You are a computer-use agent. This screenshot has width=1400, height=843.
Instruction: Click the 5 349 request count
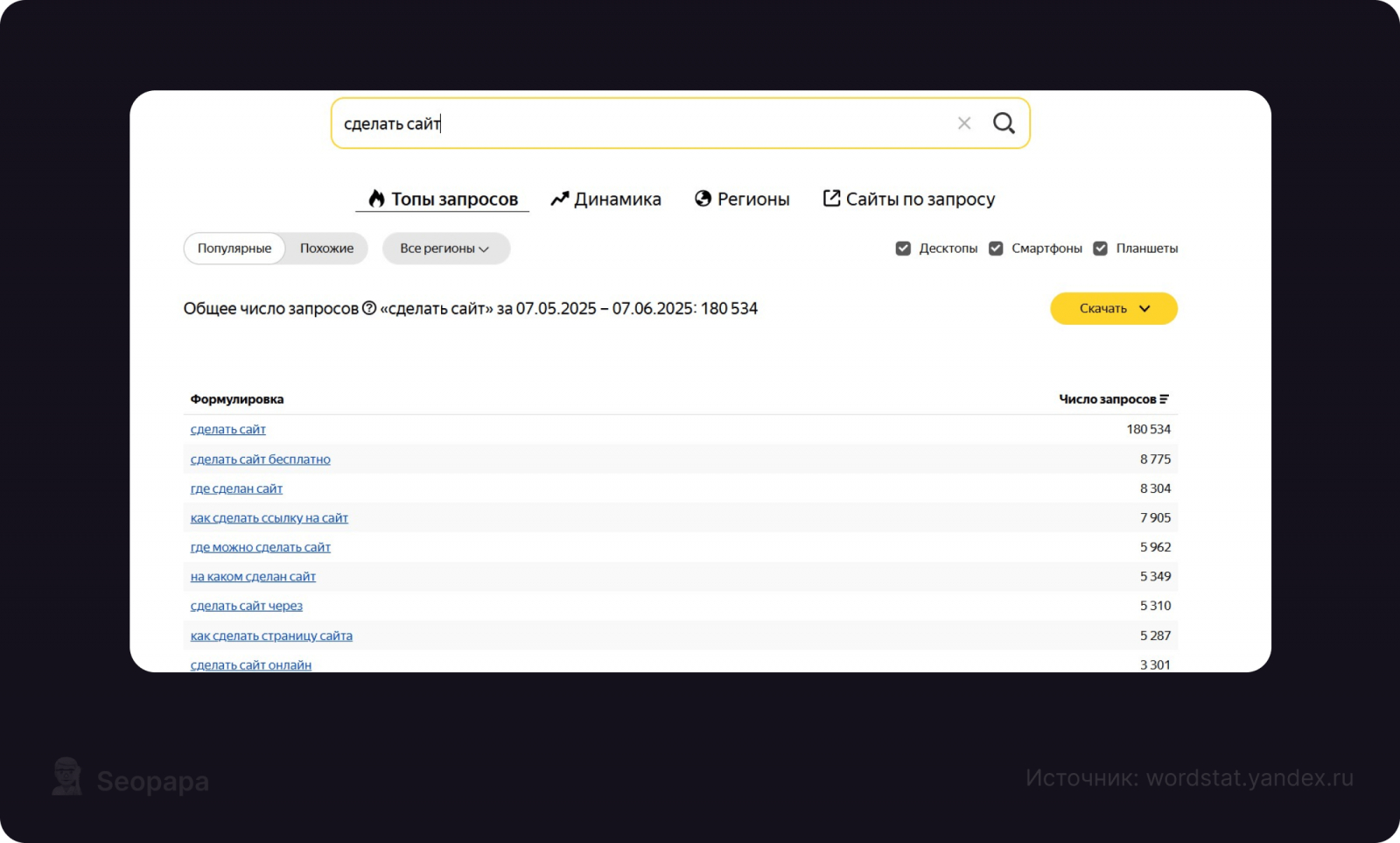tap(1155, 576)
